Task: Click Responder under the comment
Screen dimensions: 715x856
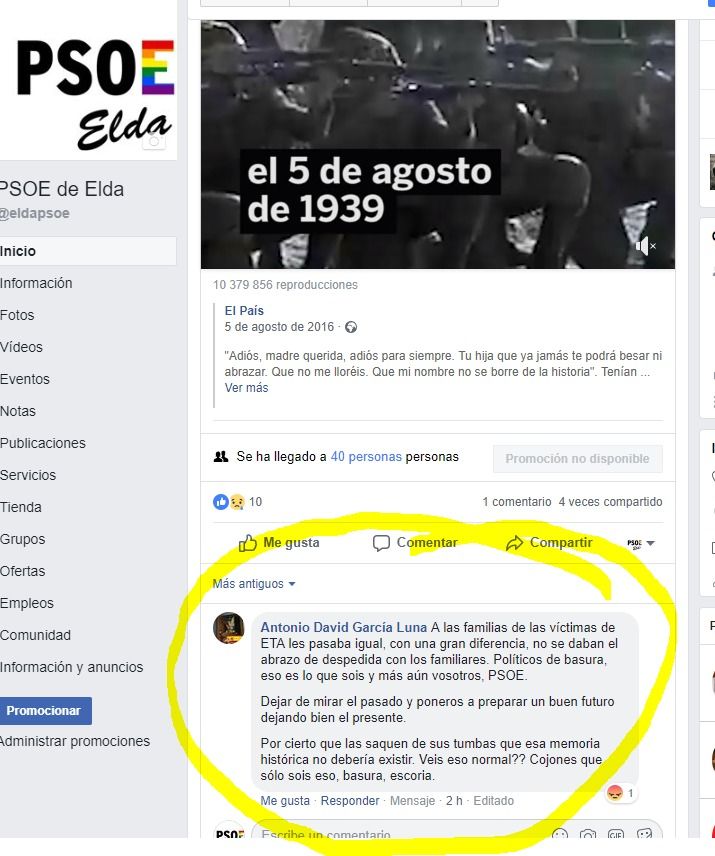Action: point(350,801)
